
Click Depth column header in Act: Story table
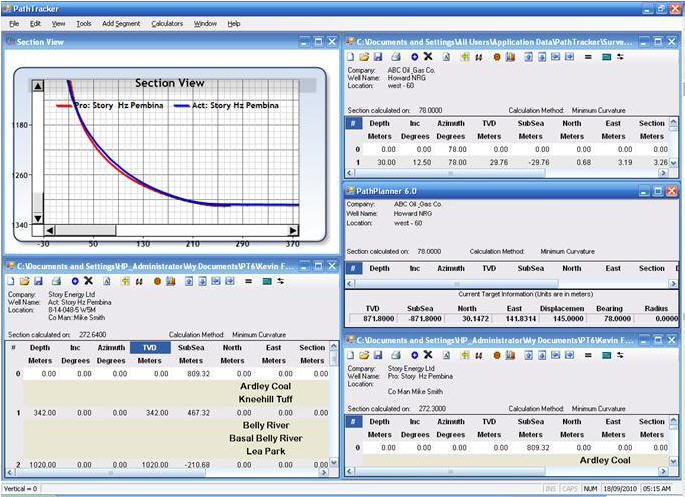point(40,348)
